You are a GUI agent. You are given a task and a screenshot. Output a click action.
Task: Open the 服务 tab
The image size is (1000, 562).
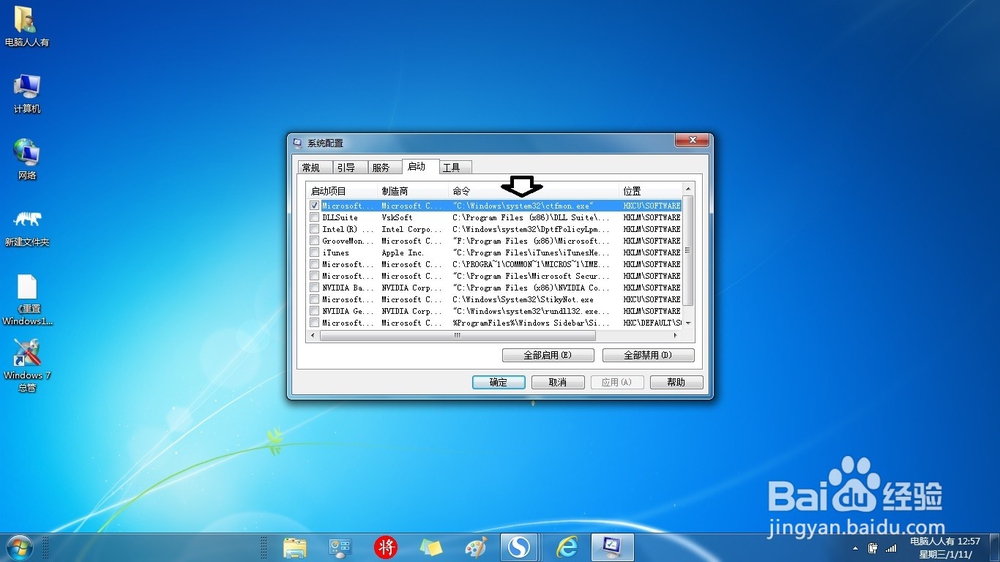(385, 168)
